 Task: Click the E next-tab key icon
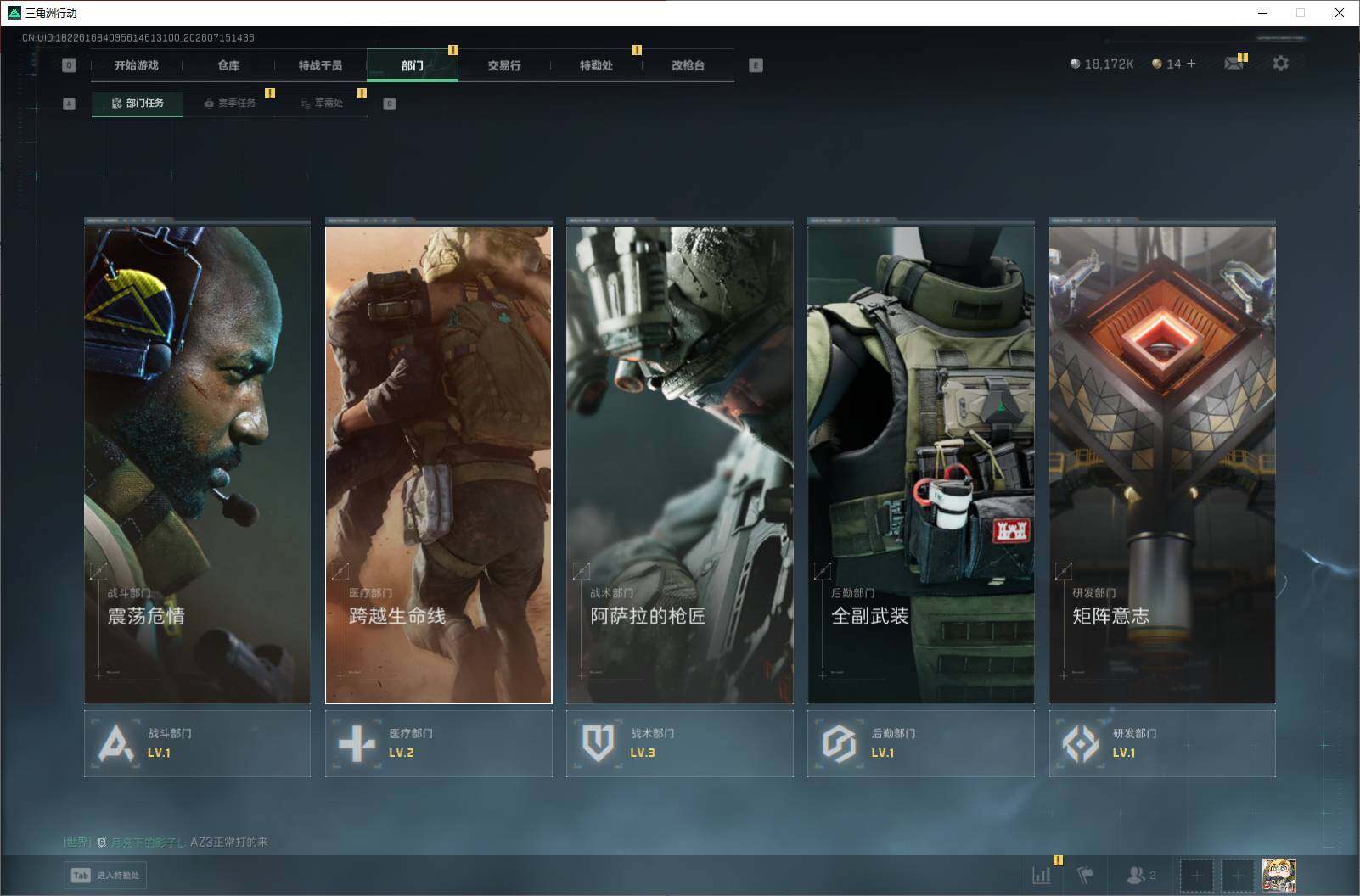tap(756, 65)
